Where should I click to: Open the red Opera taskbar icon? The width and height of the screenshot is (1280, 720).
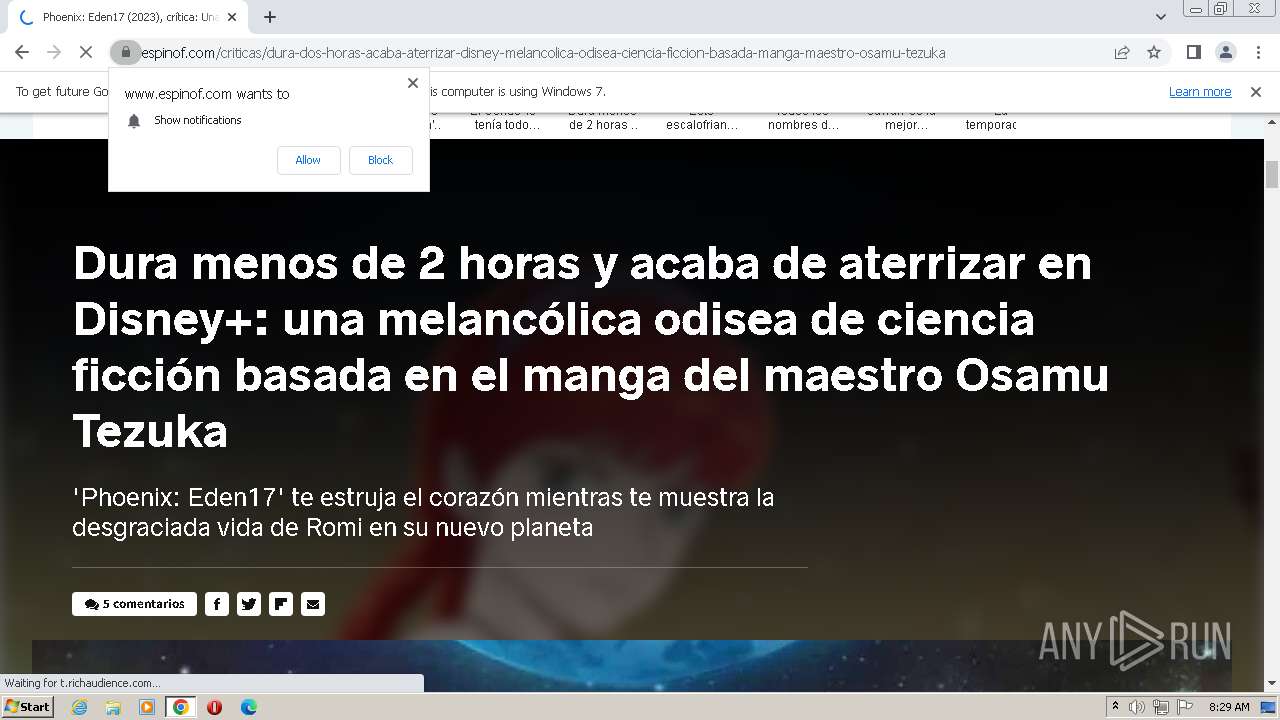215,707
